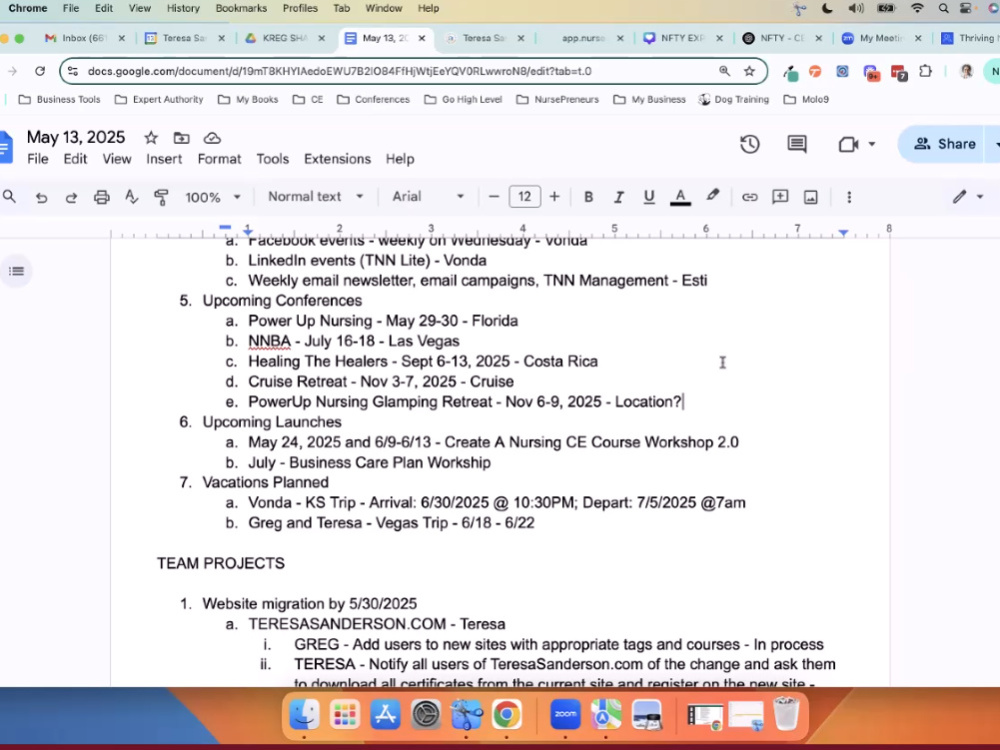Open the Docs View menu
The height and width of the screenshot is (750, 1000).
(117, 159)
